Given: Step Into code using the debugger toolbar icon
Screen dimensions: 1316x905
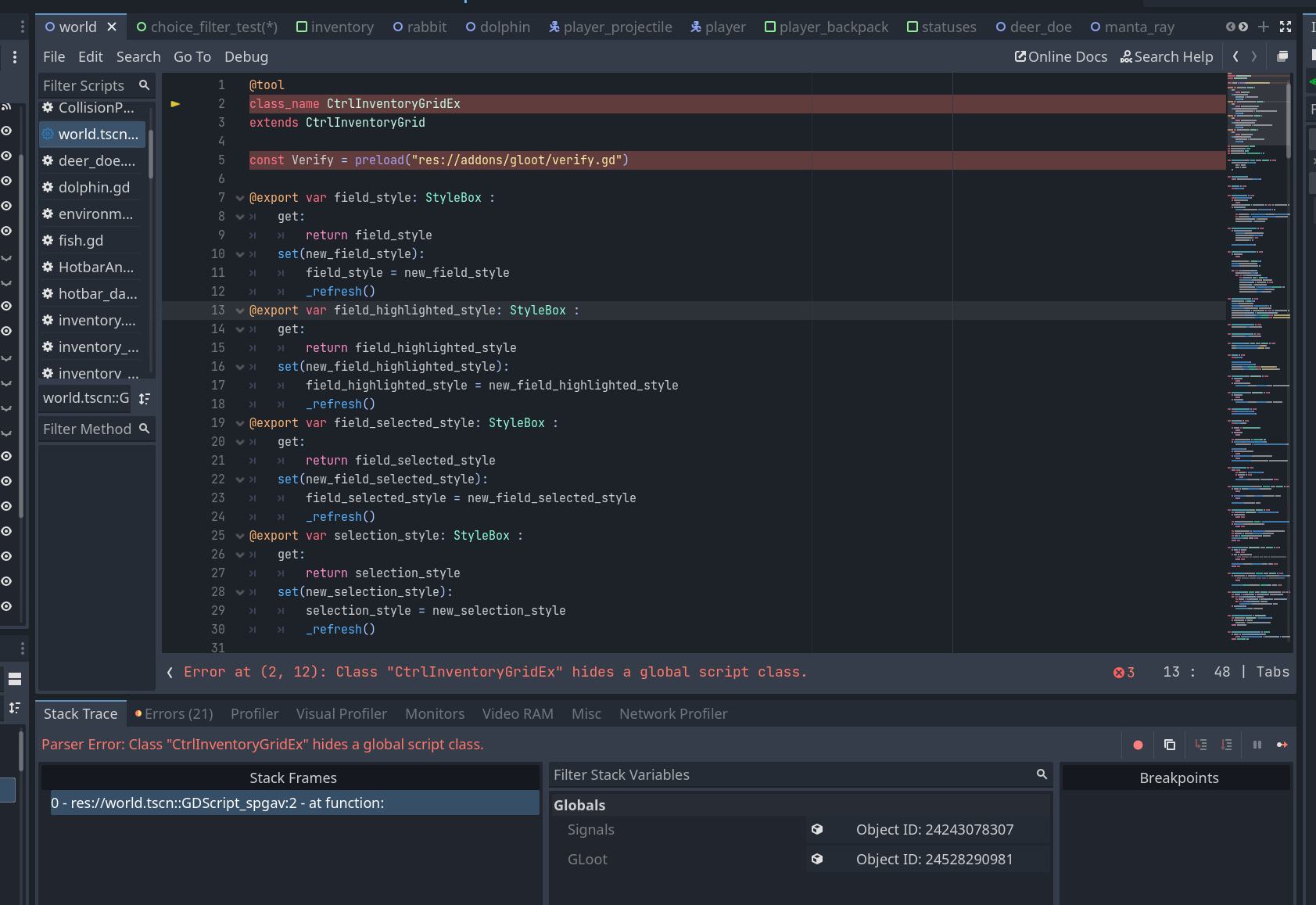Looking at the screenshot, I should pyautogui.click(x=1202, y=745).
